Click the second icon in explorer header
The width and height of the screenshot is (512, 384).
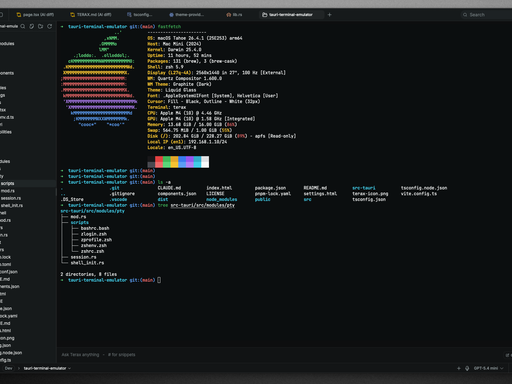coord(32,26)
